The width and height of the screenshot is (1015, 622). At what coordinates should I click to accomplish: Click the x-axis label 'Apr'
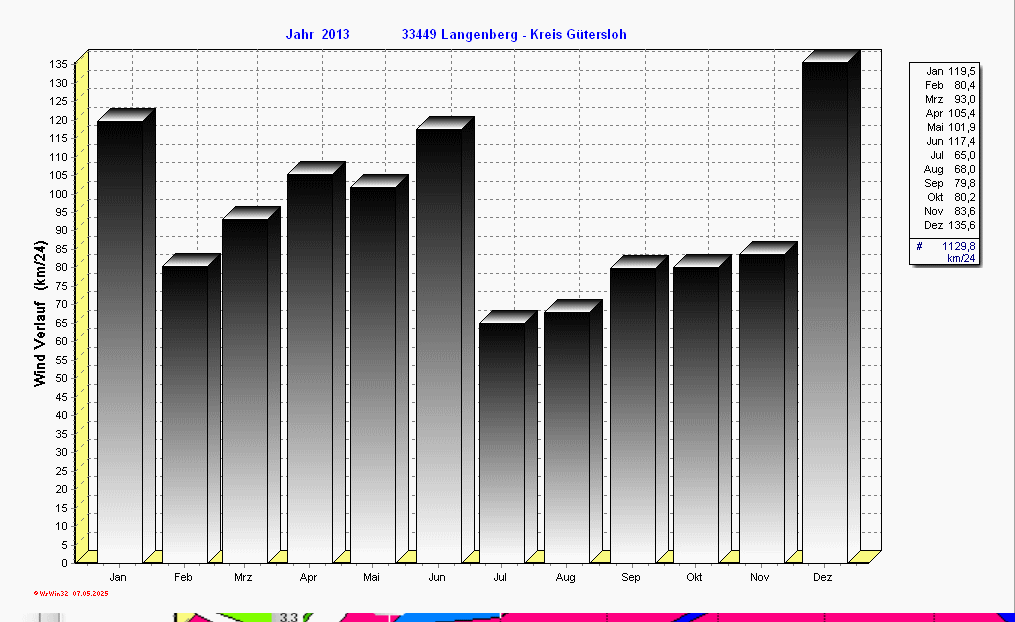coord(308,577)
